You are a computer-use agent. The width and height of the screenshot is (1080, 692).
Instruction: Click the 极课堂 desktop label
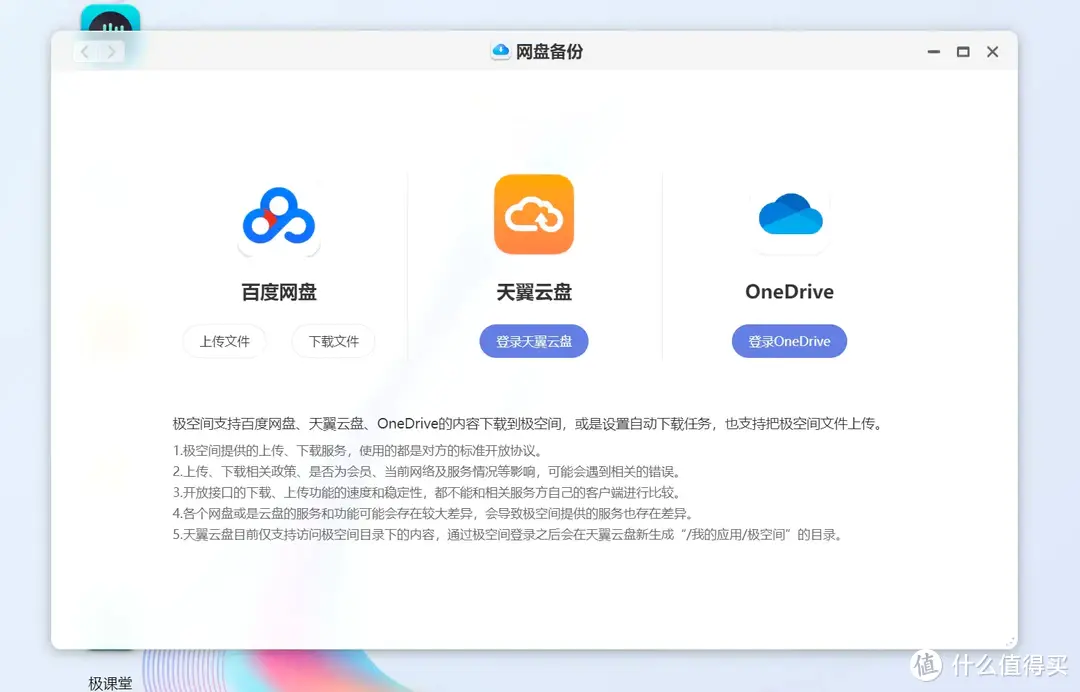[x=110, y=683]
